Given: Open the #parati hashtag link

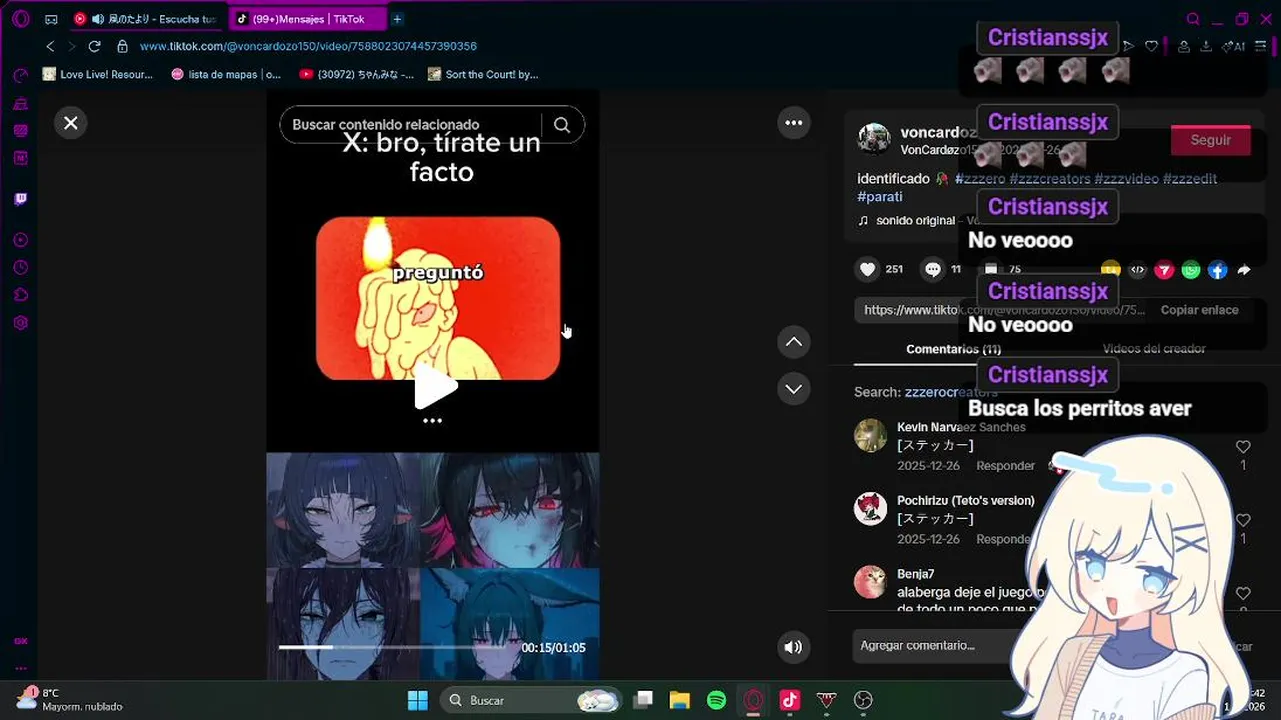Looking at the screenshot, I should coord(880,197).
